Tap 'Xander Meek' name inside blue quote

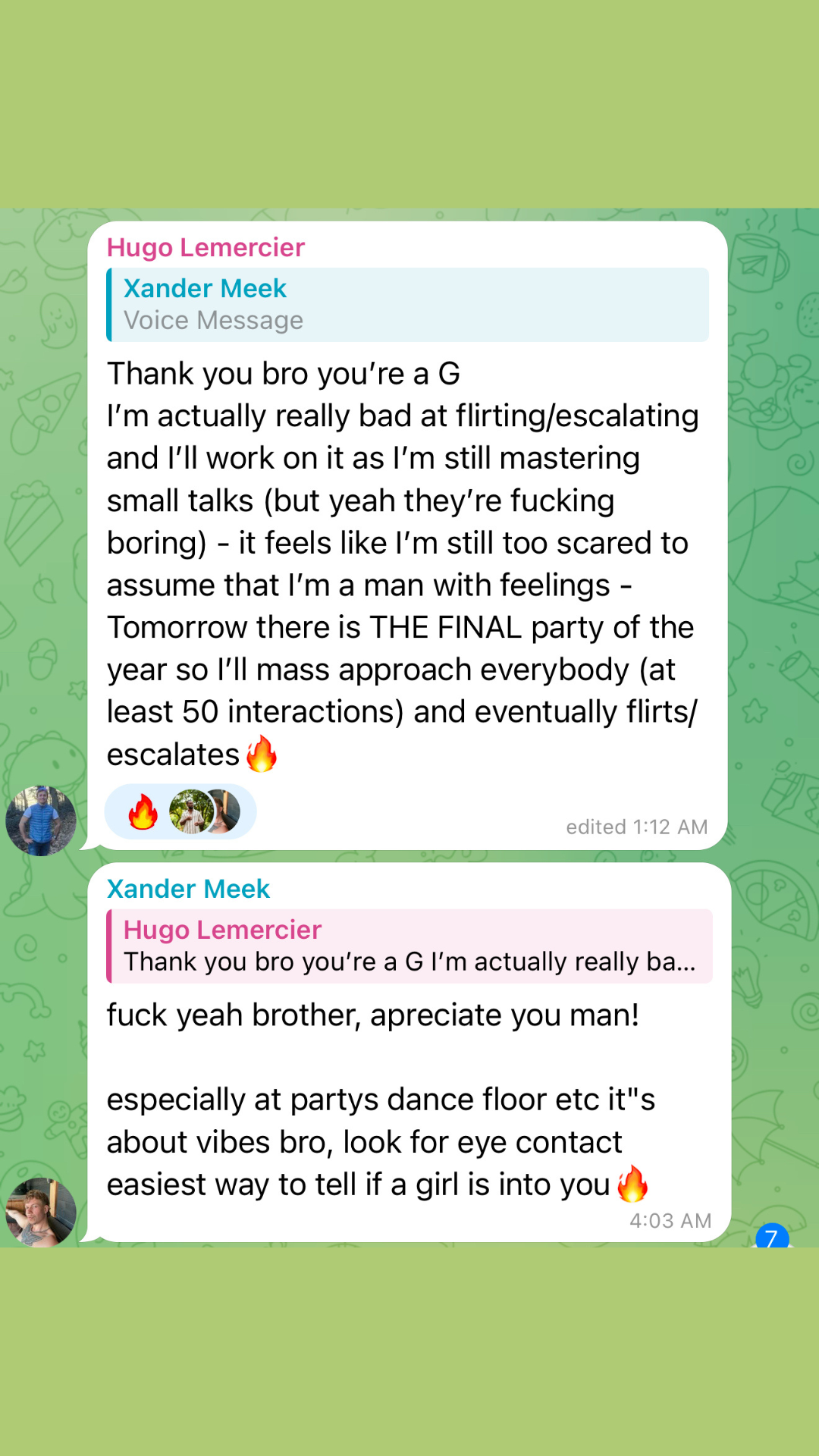tap(205, 288)
